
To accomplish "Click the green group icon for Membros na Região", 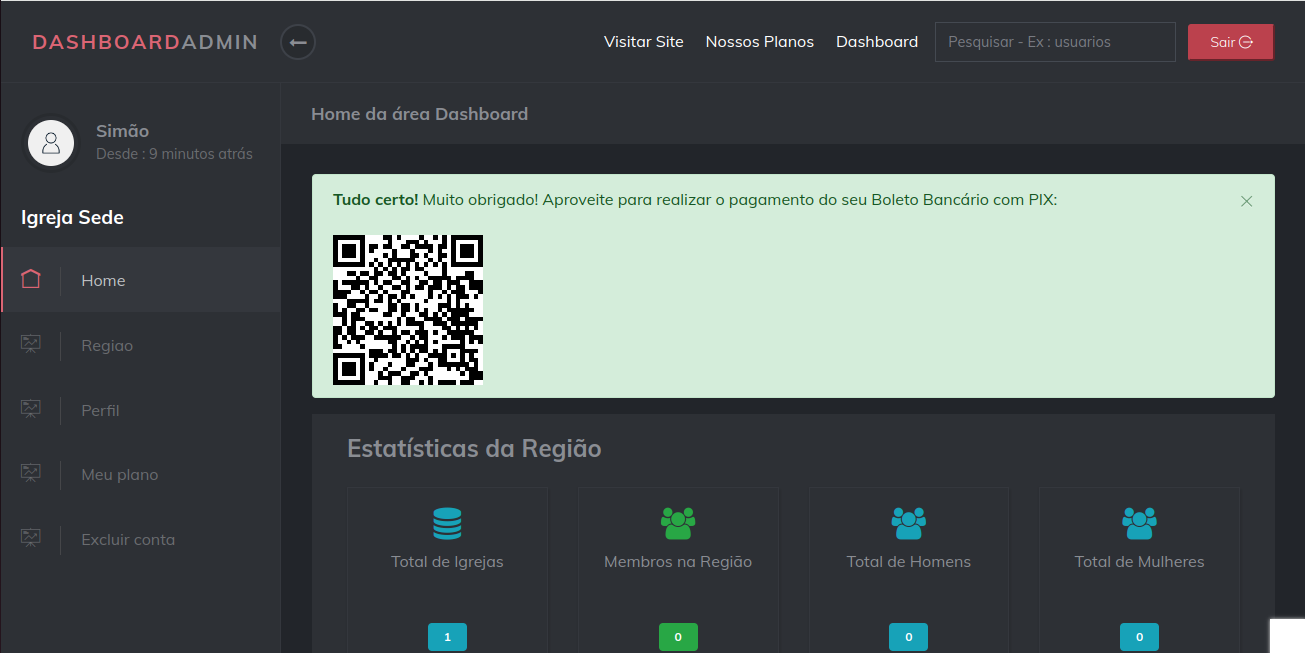I will pyautogui.click(x=678, y=523).
